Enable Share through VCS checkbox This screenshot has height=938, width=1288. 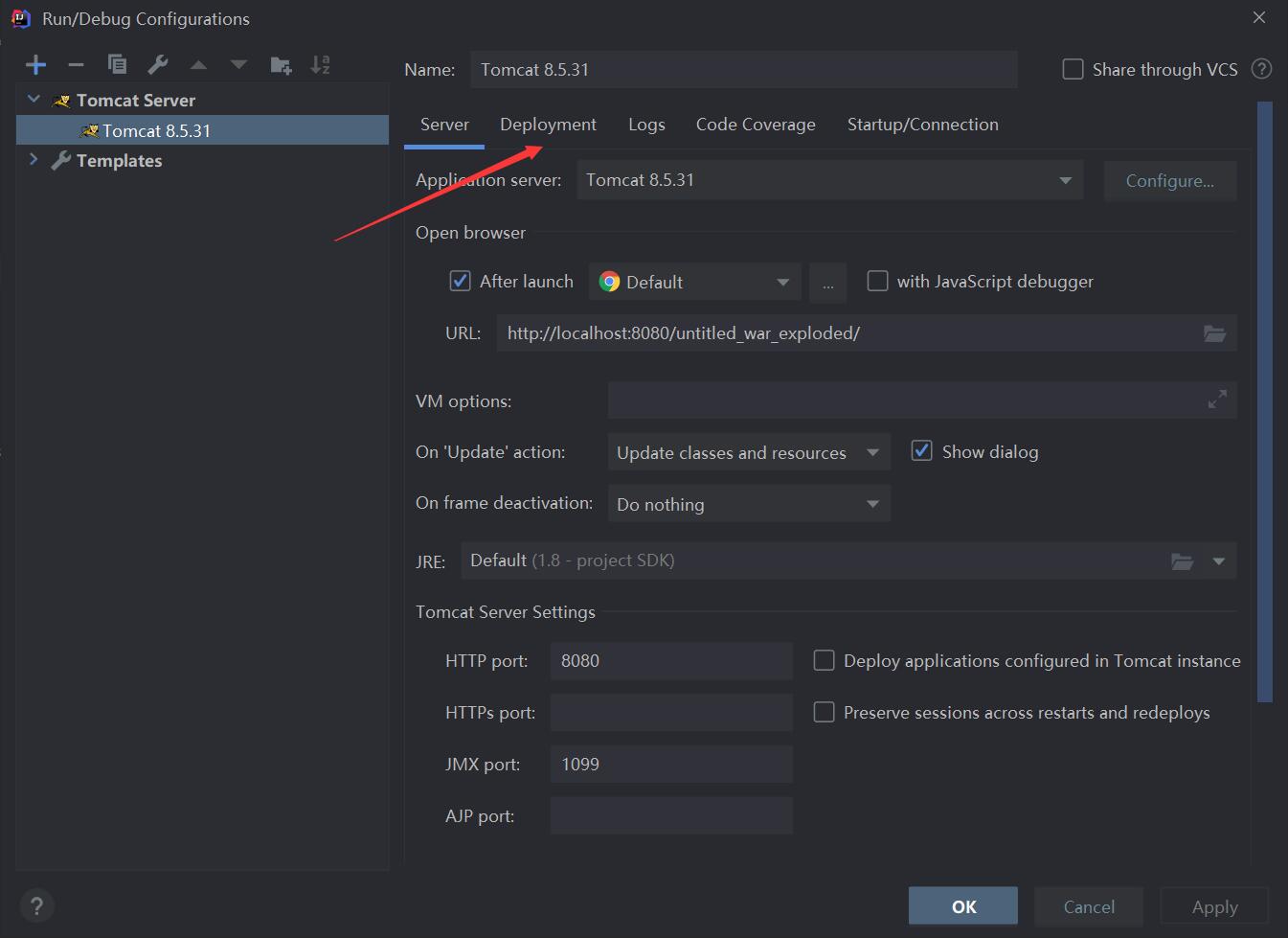[1073, 69]
